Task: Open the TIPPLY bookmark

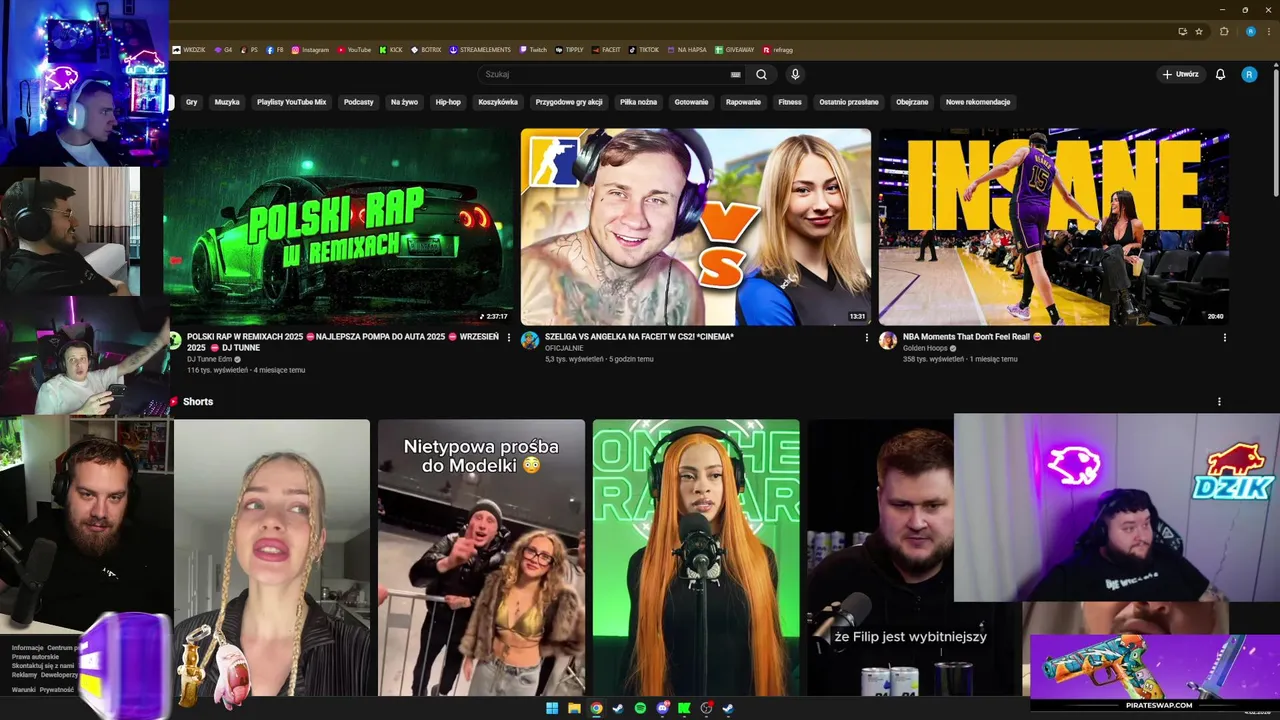Action: click(x=569, y=49)
